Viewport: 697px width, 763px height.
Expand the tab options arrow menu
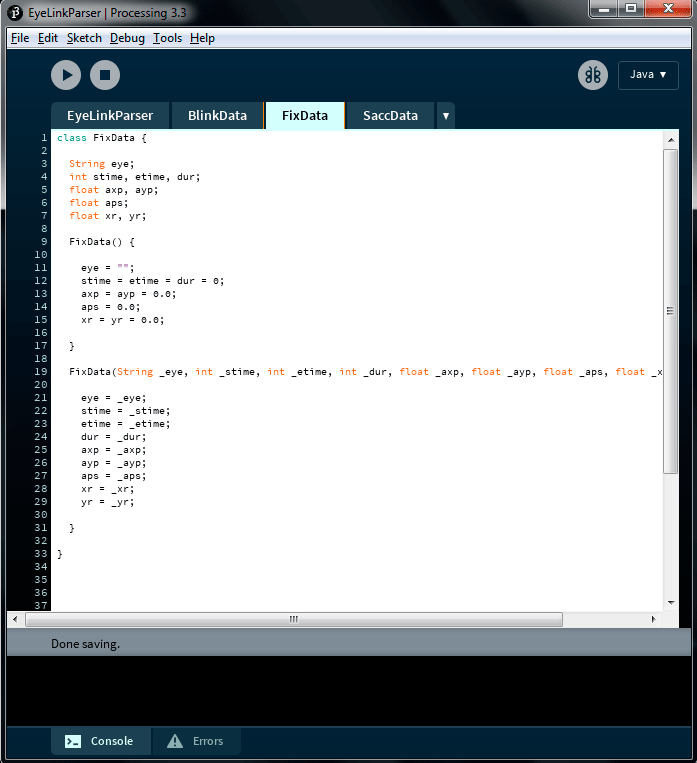tap(445, 116)
